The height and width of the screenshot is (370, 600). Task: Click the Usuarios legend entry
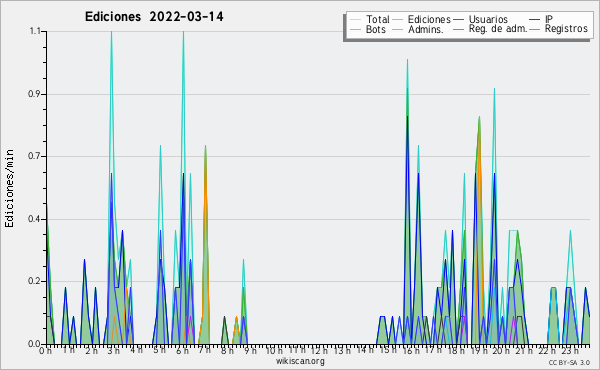click(x=488, y=19)
